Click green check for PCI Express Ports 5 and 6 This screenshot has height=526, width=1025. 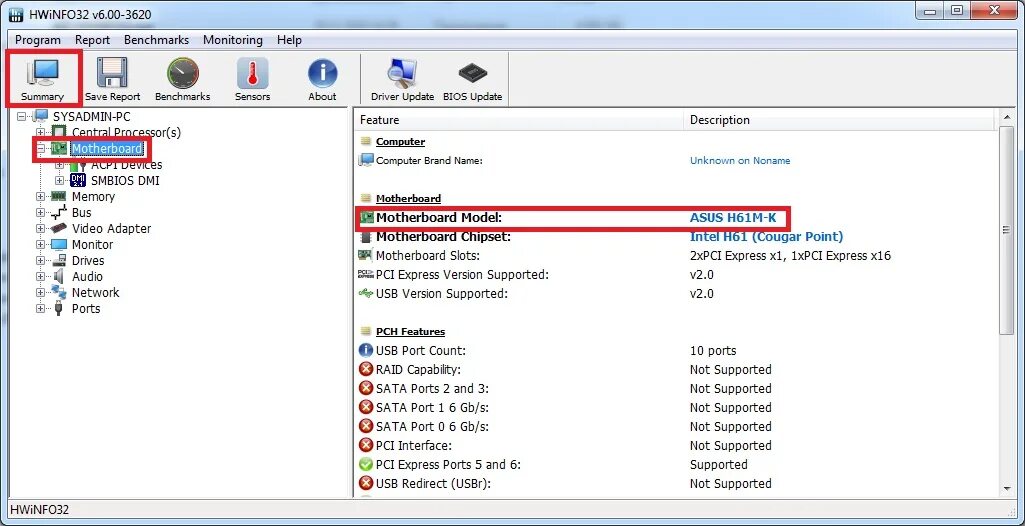(366, 465)
